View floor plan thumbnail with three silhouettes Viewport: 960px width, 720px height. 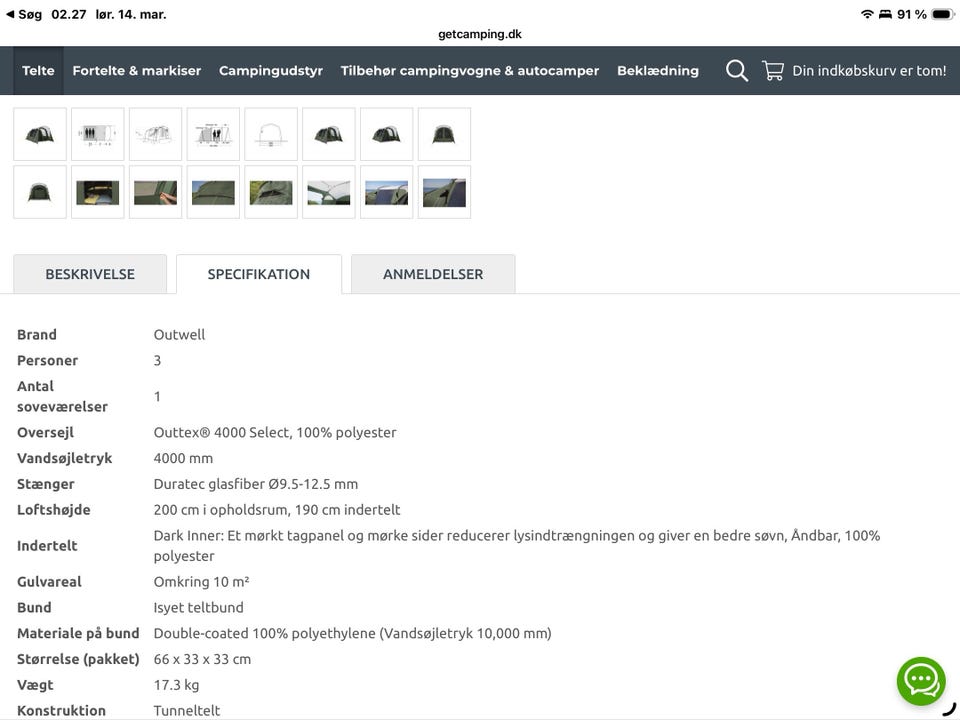[97, 134]
